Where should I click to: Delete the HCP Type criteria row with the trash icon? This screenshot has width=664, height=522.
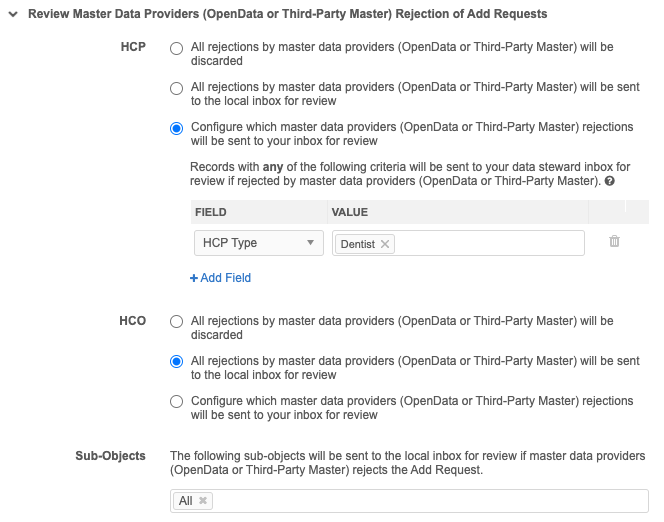pos(614,242)
